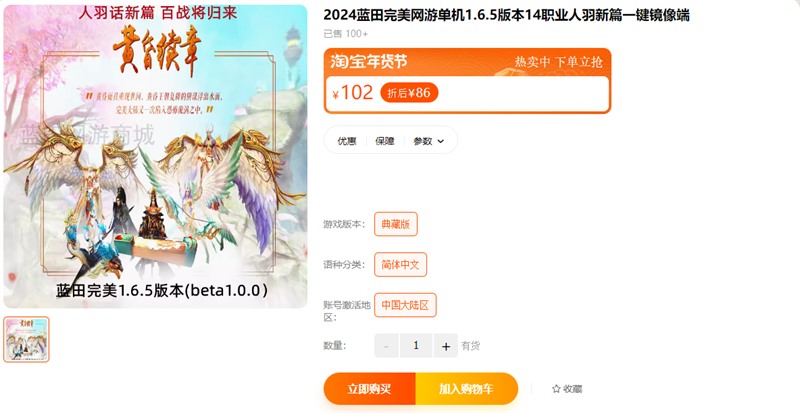This screenshot has height=413, width=800.
Task: Decrease quantity with the minus button
Action: (386, 346)
